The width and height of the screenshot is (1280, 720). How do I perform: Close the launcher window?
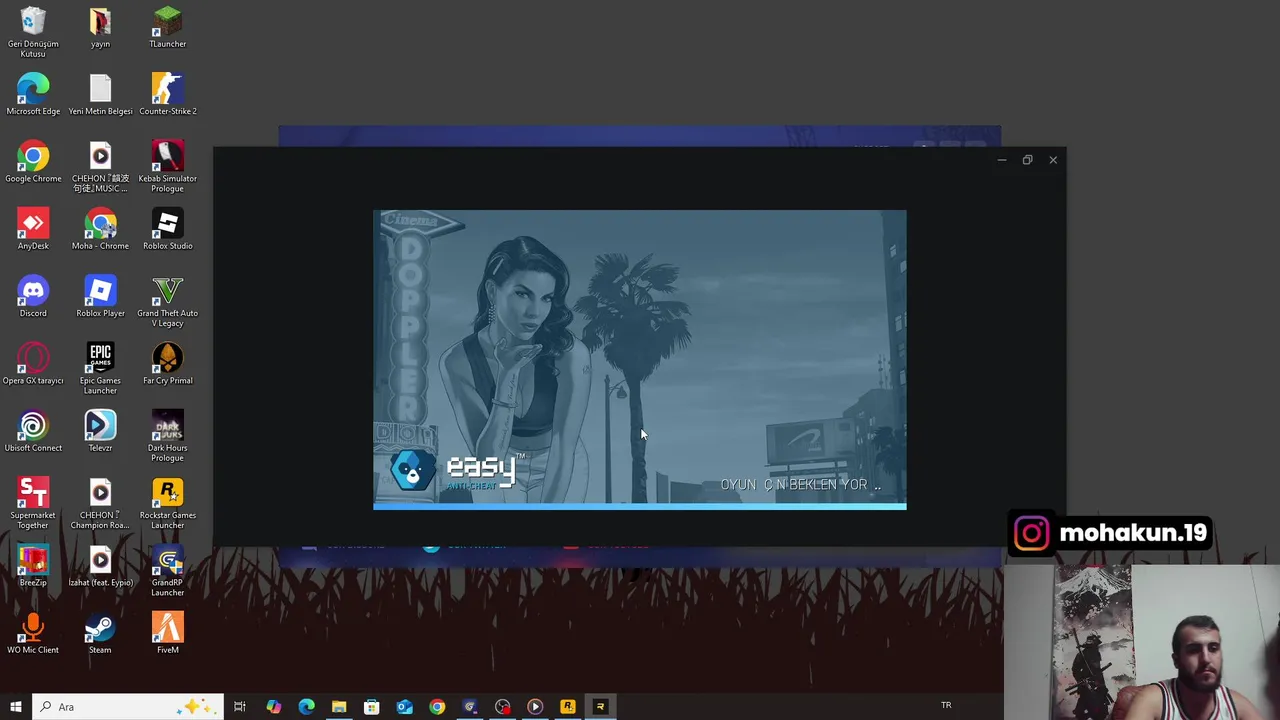[x=1053, y=160]
